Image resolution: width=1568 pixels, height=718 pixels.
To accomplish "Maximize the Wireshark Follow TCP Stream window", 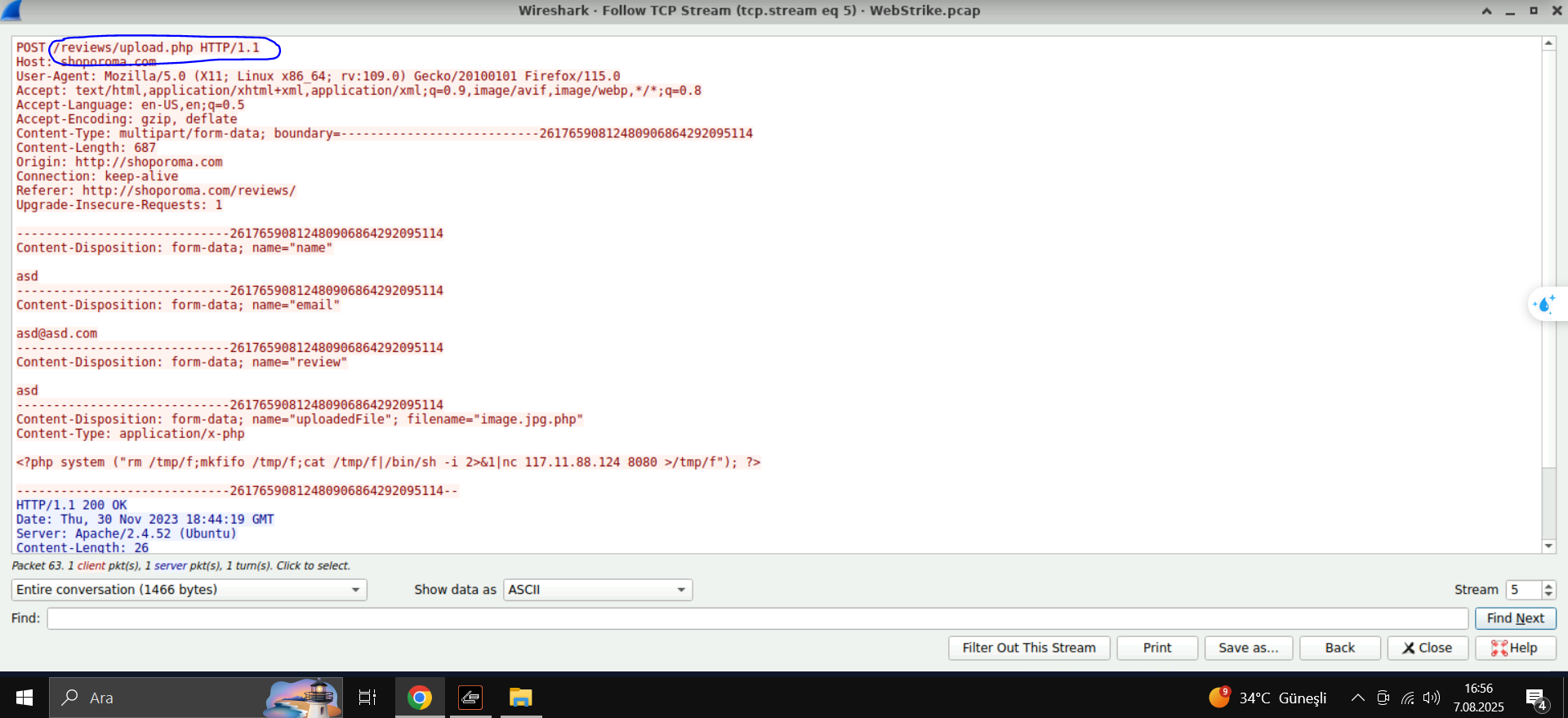I will (x=1534, y=11).
